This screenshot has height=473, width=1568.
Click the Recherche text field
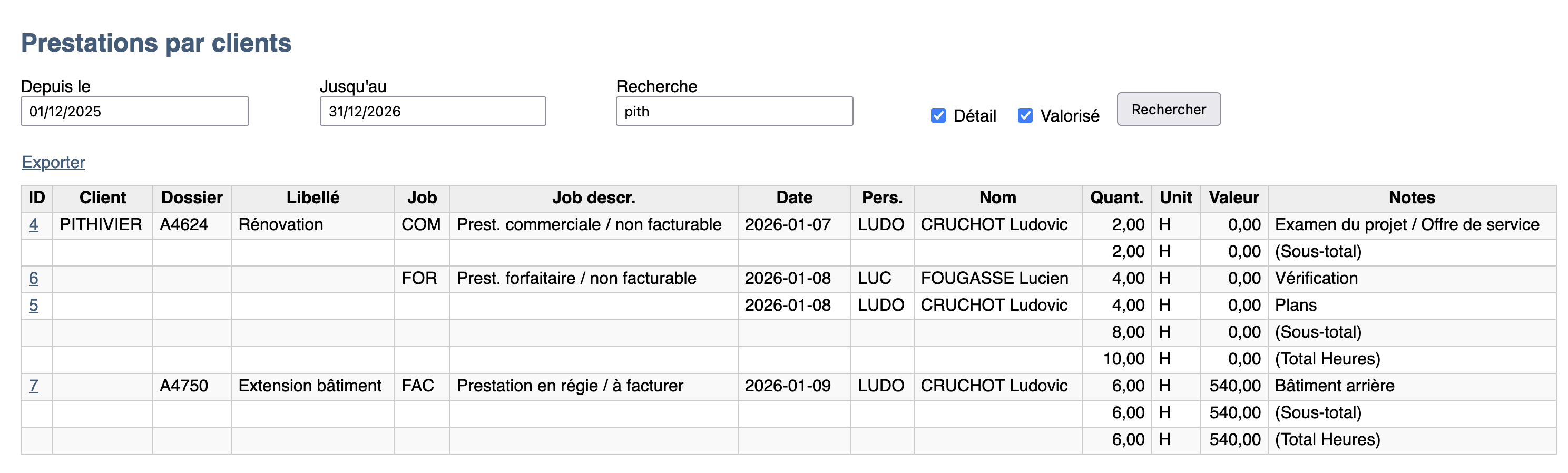click(733, 111)
